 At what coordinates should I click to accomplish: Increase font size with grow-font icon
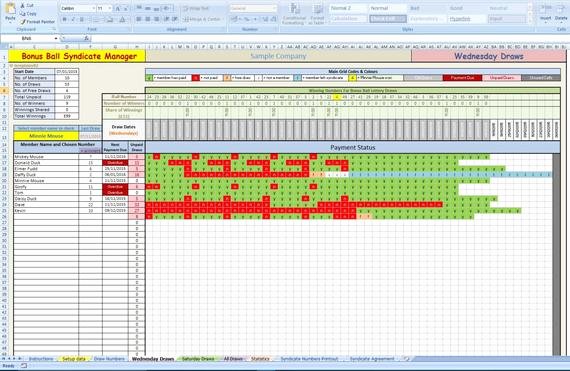coord(117,8)
